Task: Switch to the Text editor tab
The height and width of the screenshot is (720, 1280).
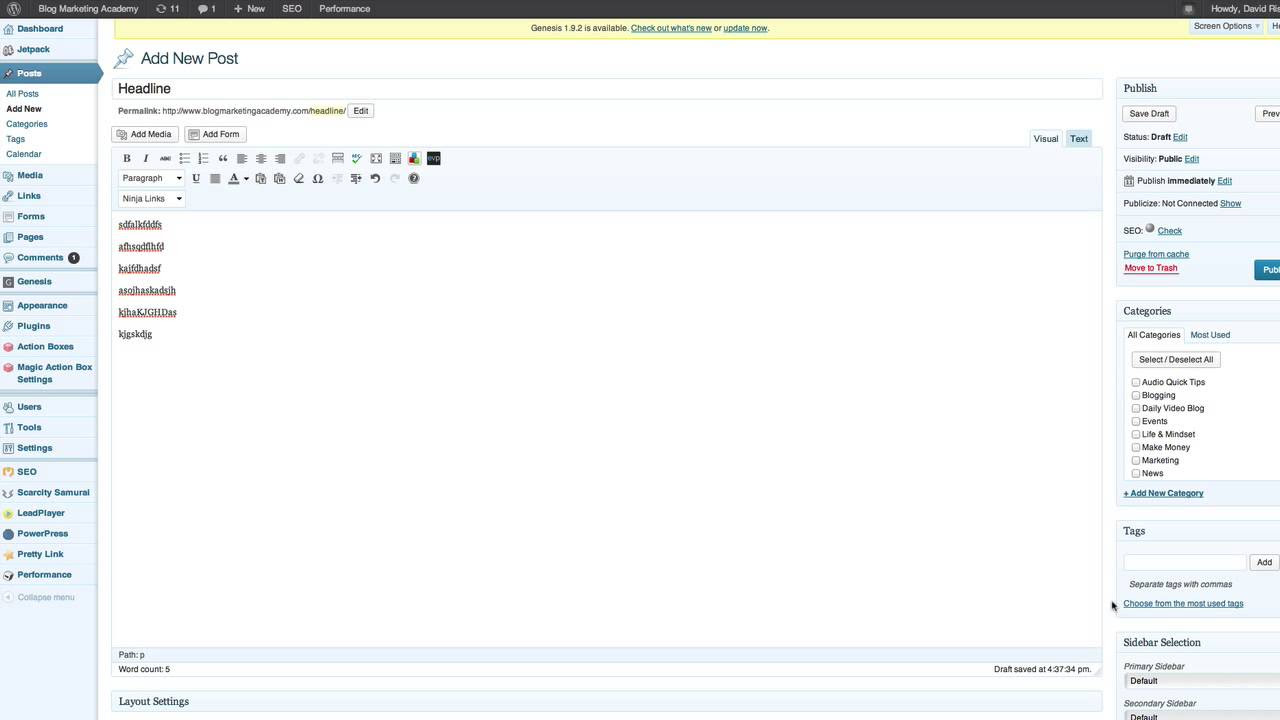Action: pos(1079,139)
